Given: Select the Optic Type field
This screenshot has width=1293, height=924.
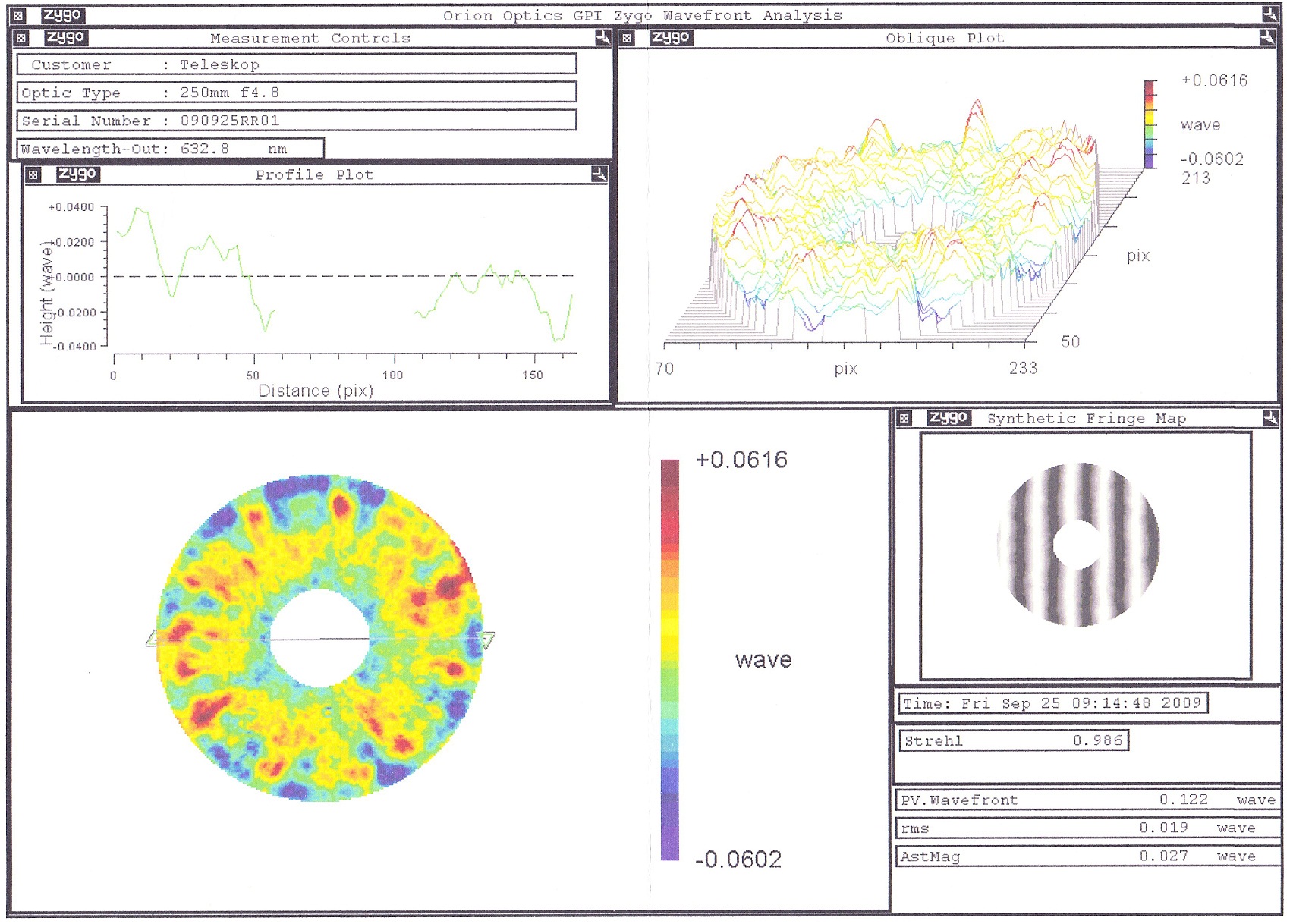Looking at the screenshot, I should 297,93.
